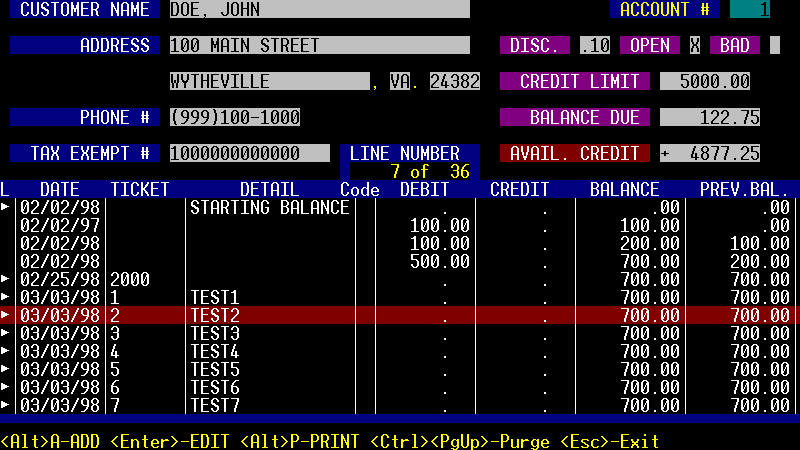Click the arrow marker for TEST4 row
Viewport: 800px width, 450px height.
point(5,351)
